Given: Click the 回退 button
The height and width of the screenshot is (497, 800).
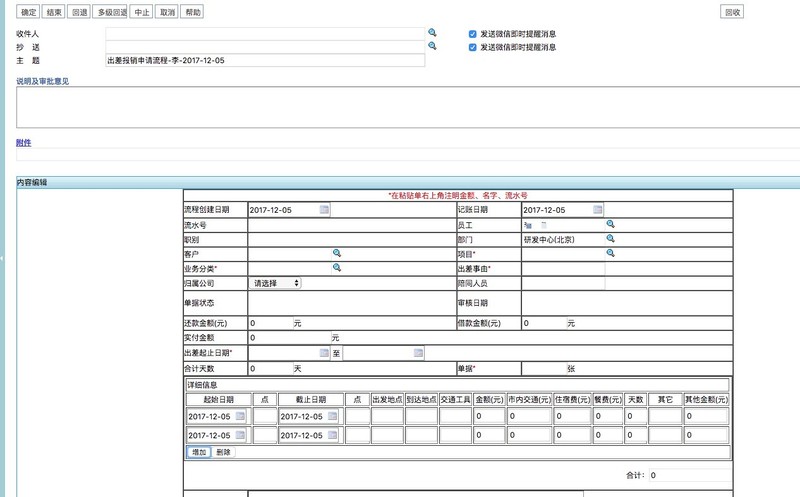Looking at the screenshot, I should 80,12.
